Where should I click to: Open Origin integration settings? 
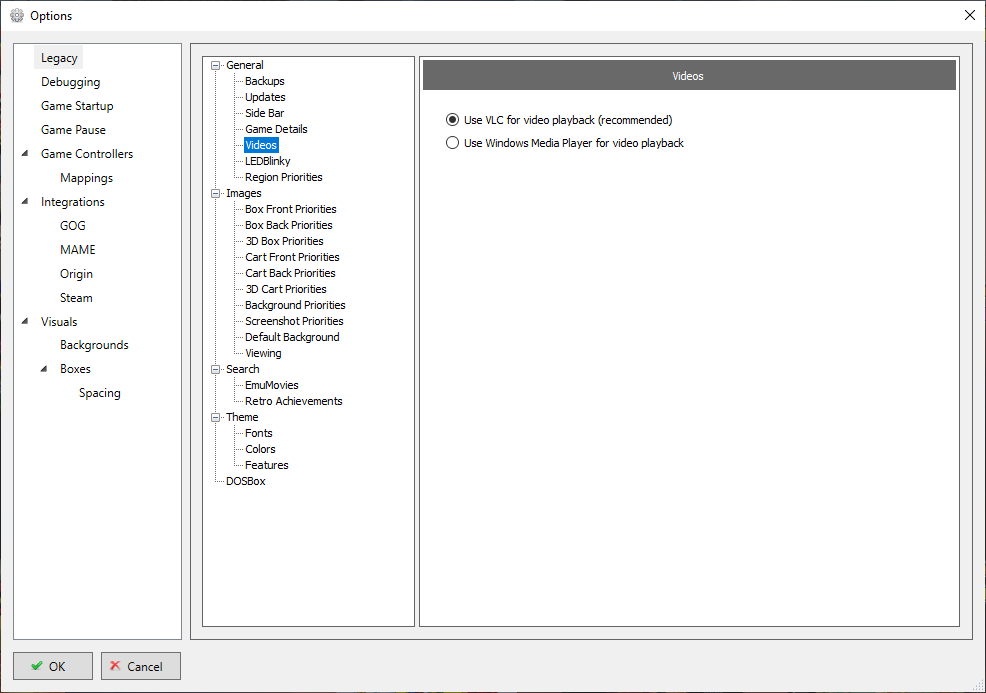(x=77, y=274)
